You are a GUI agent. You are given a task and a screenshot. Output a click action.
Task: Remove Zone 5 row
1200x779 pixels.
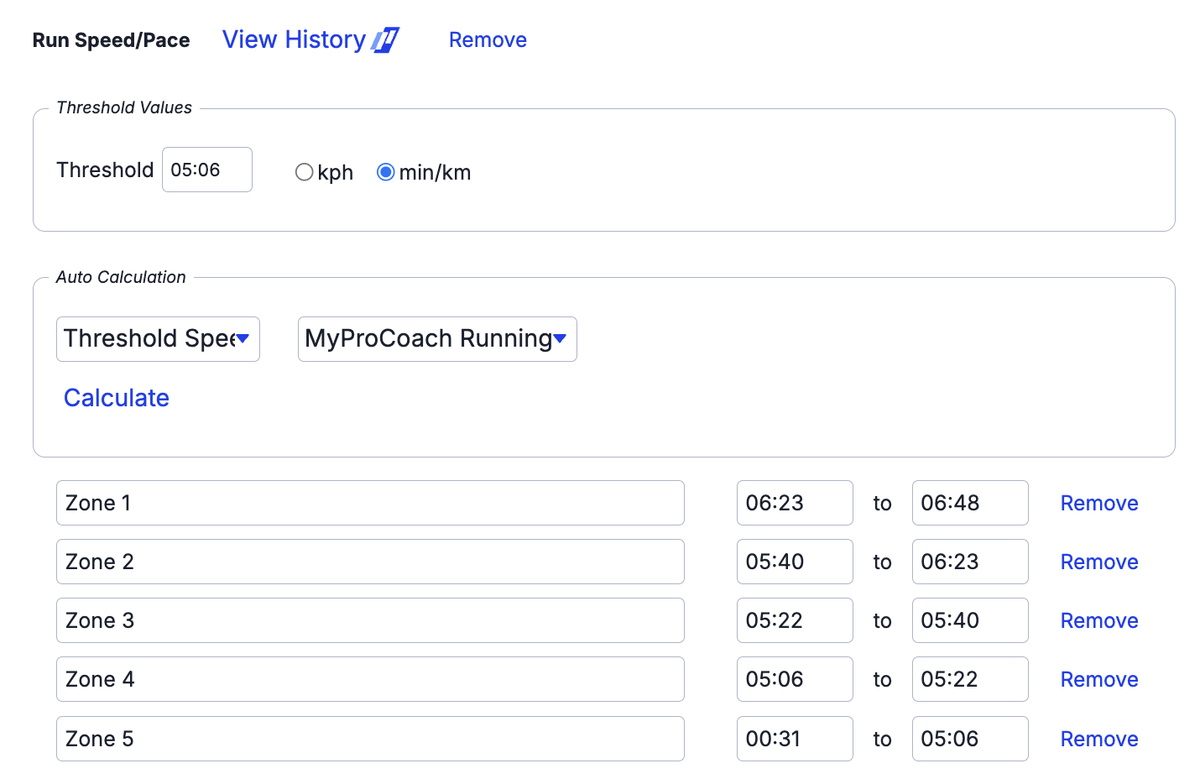1099,739
